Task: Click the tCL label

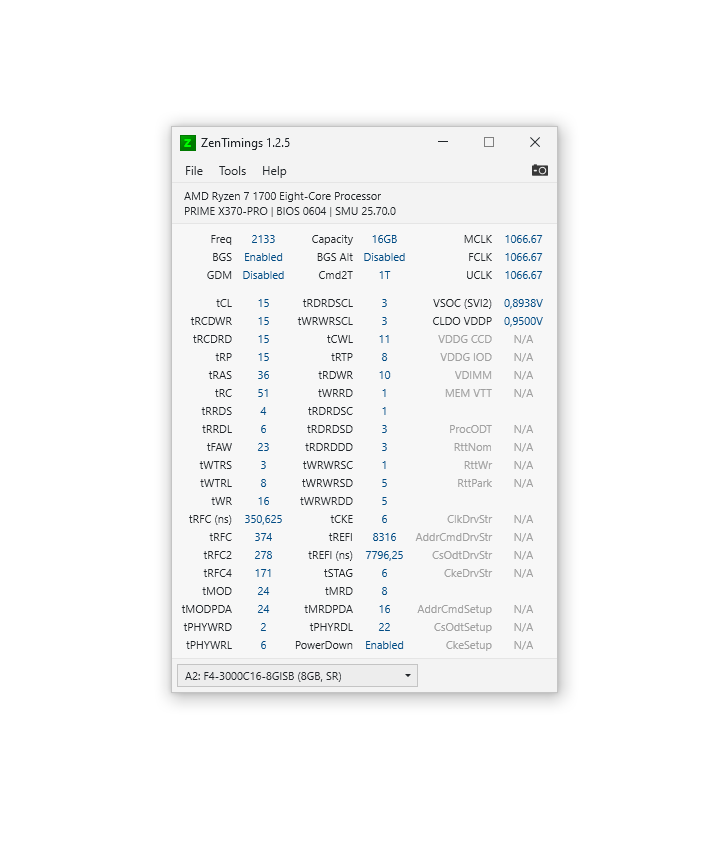Action: click(x=224, y=303)
